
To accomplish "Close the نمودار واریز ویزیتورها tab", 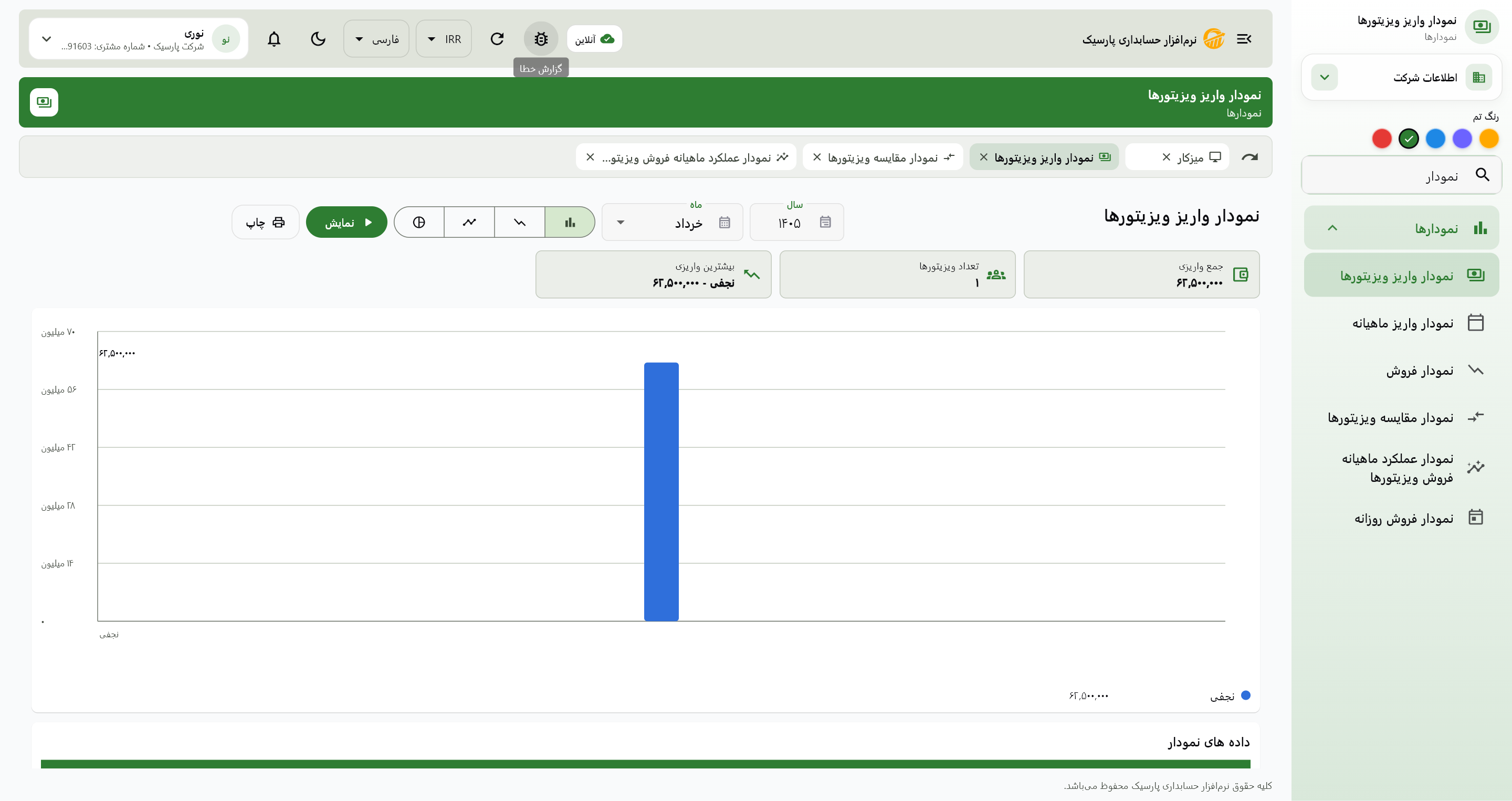I will tap(983, 156).
